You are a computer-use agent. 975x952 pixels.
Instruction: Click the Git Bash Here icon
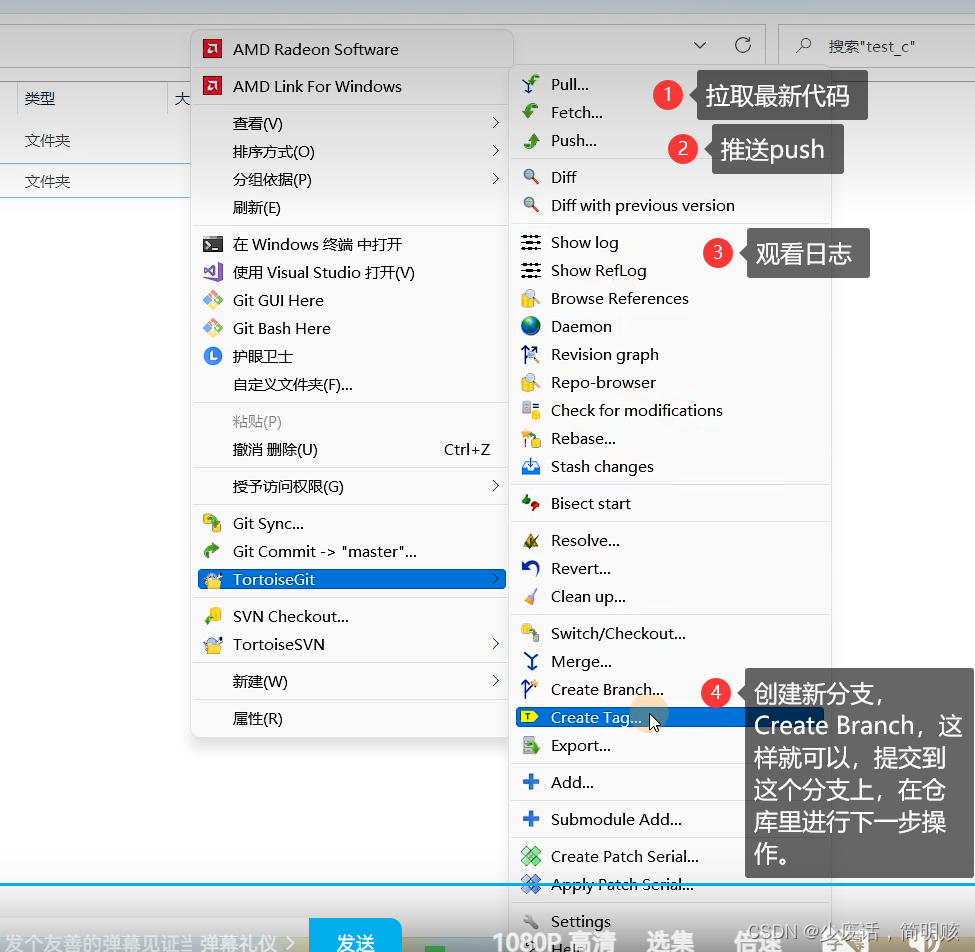tap(213, 328)
